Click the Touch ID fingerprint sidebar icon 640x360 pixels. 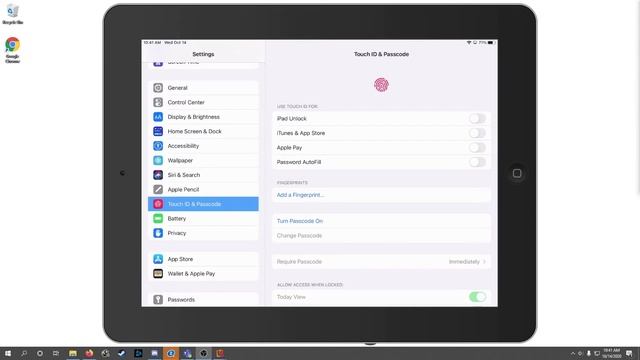[158, 204]
